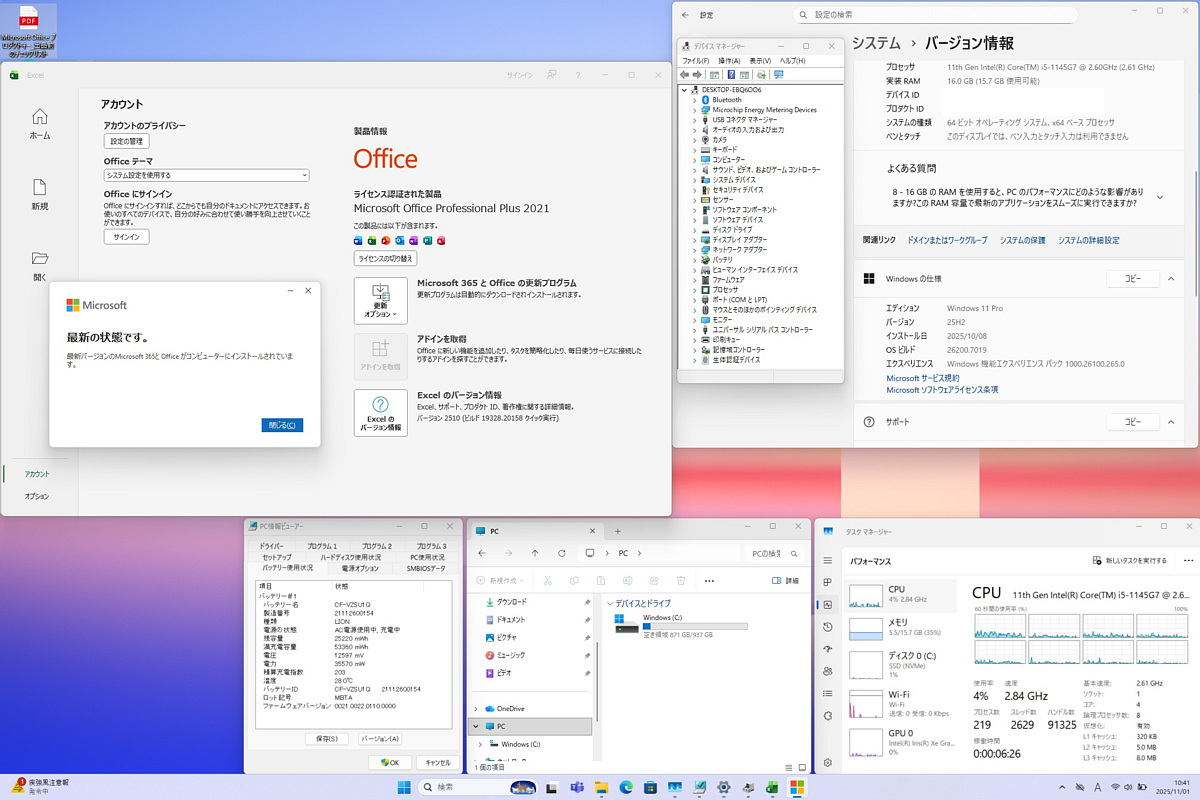Click the scan for hardware changes toolbar icon

778,75
